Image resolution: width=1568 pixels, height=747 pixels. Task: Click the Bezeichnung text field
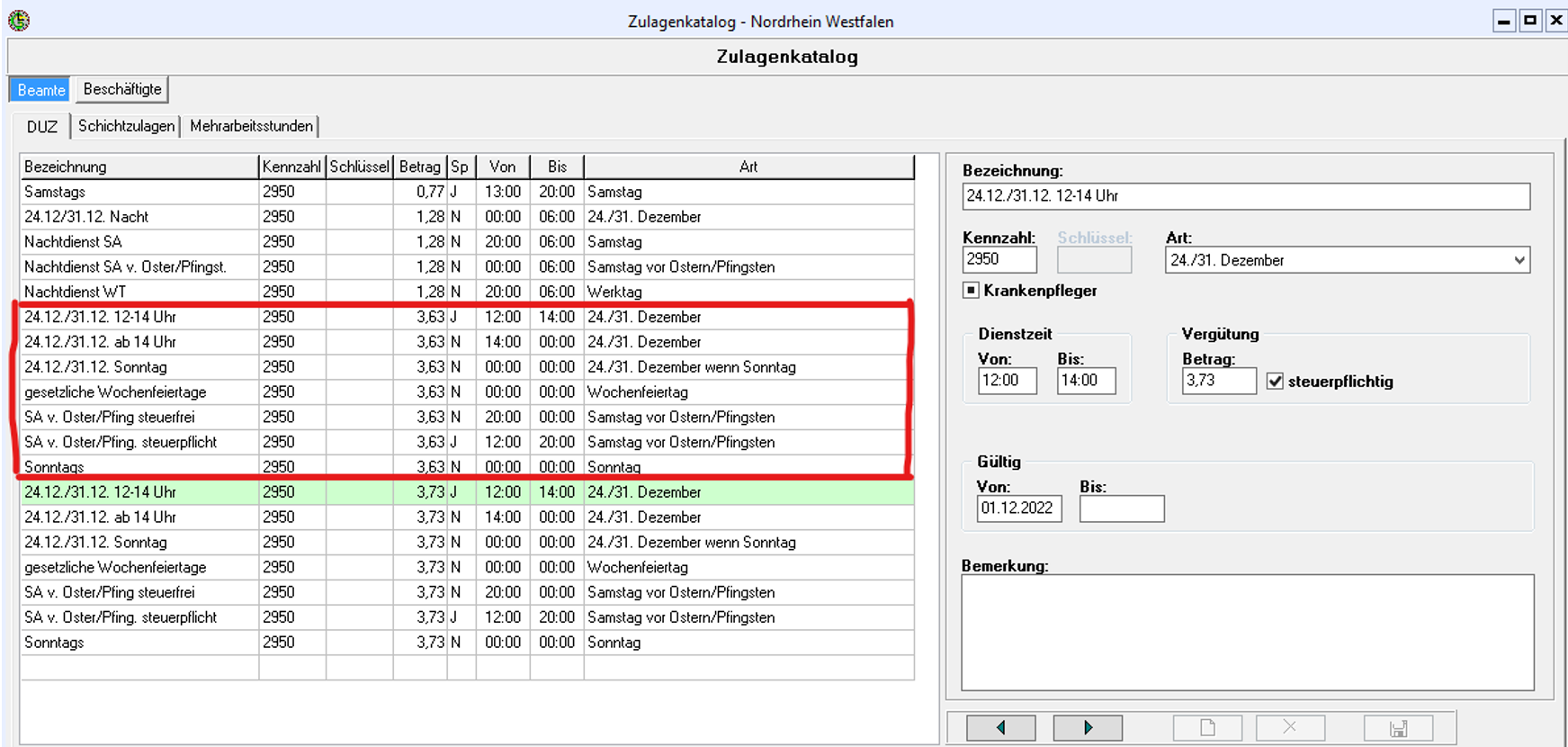click(1246, 196)
